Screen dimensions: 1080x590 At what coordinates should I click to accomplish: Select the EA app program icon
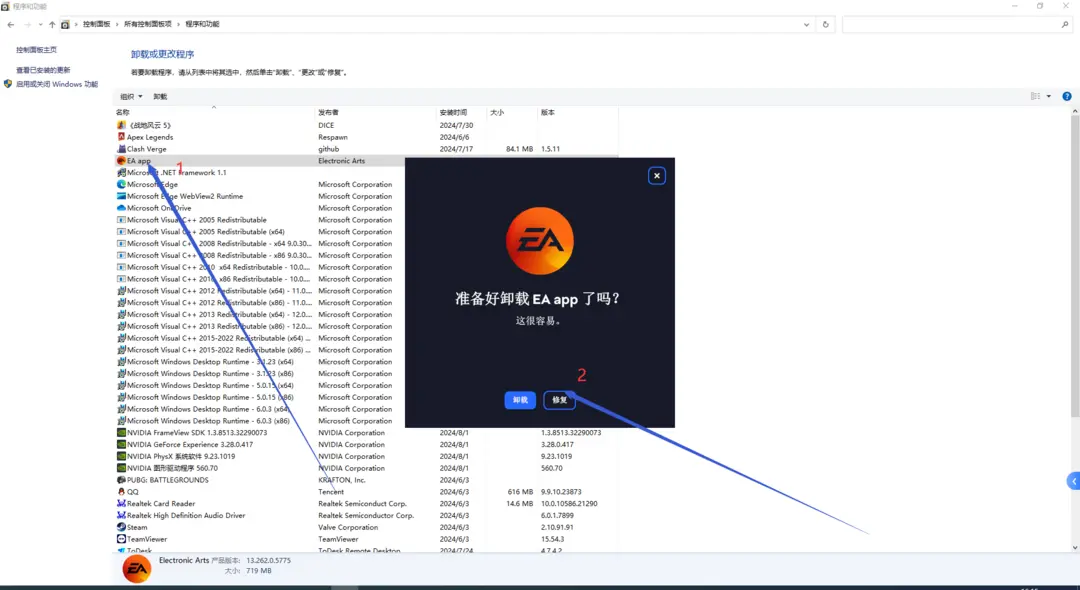[x=121, y=160]
